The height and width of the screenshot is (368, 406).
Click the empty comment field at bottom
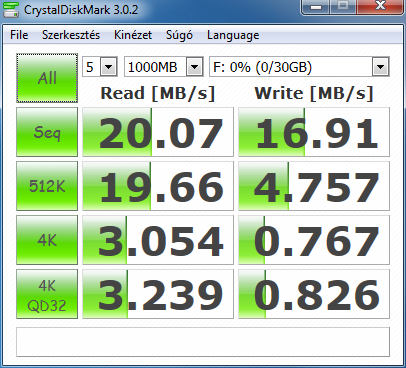click(203, 342)
